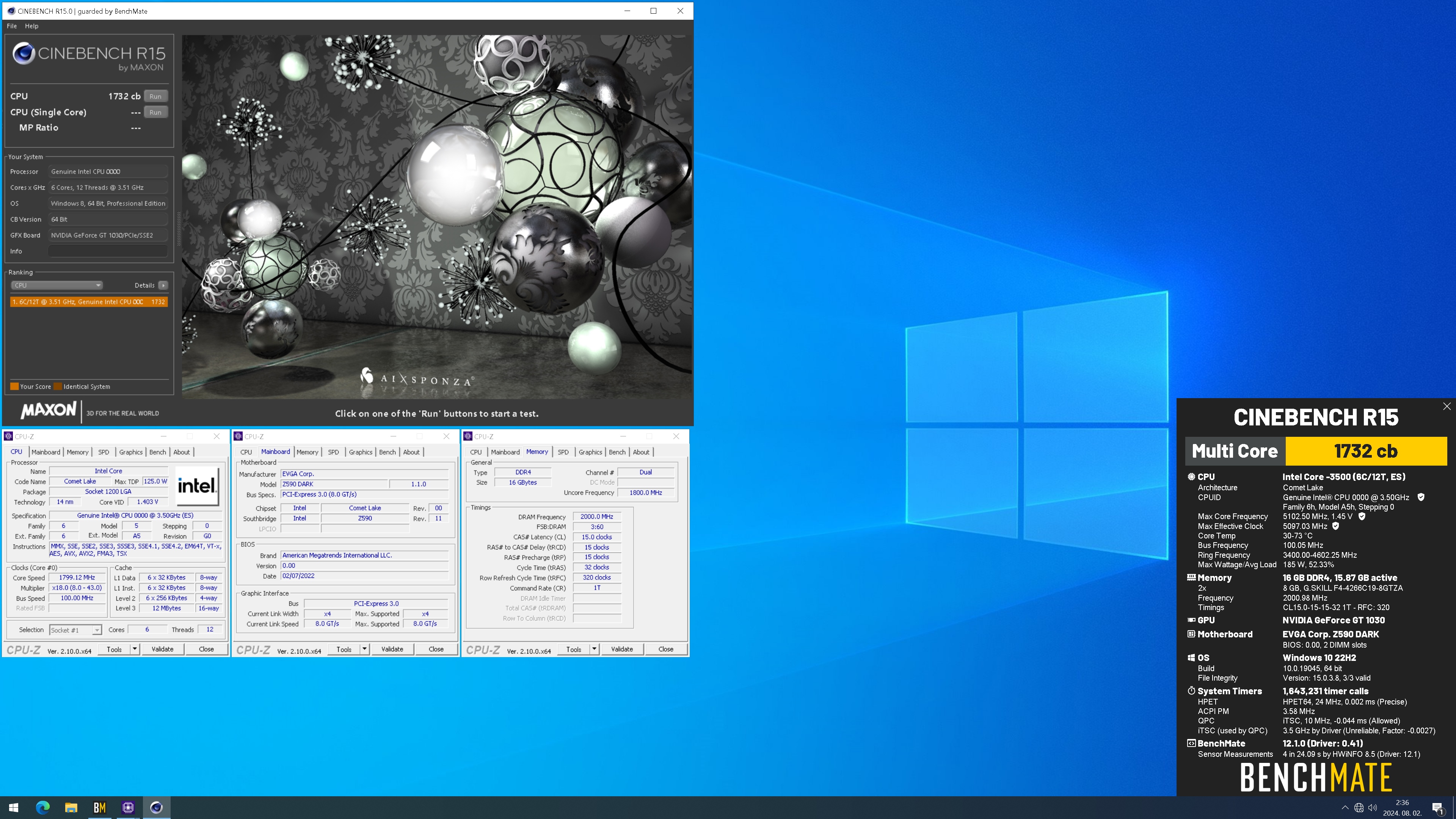Click Validate in first CPU-Z window
1456x819 pixels.
coord(162,649)
